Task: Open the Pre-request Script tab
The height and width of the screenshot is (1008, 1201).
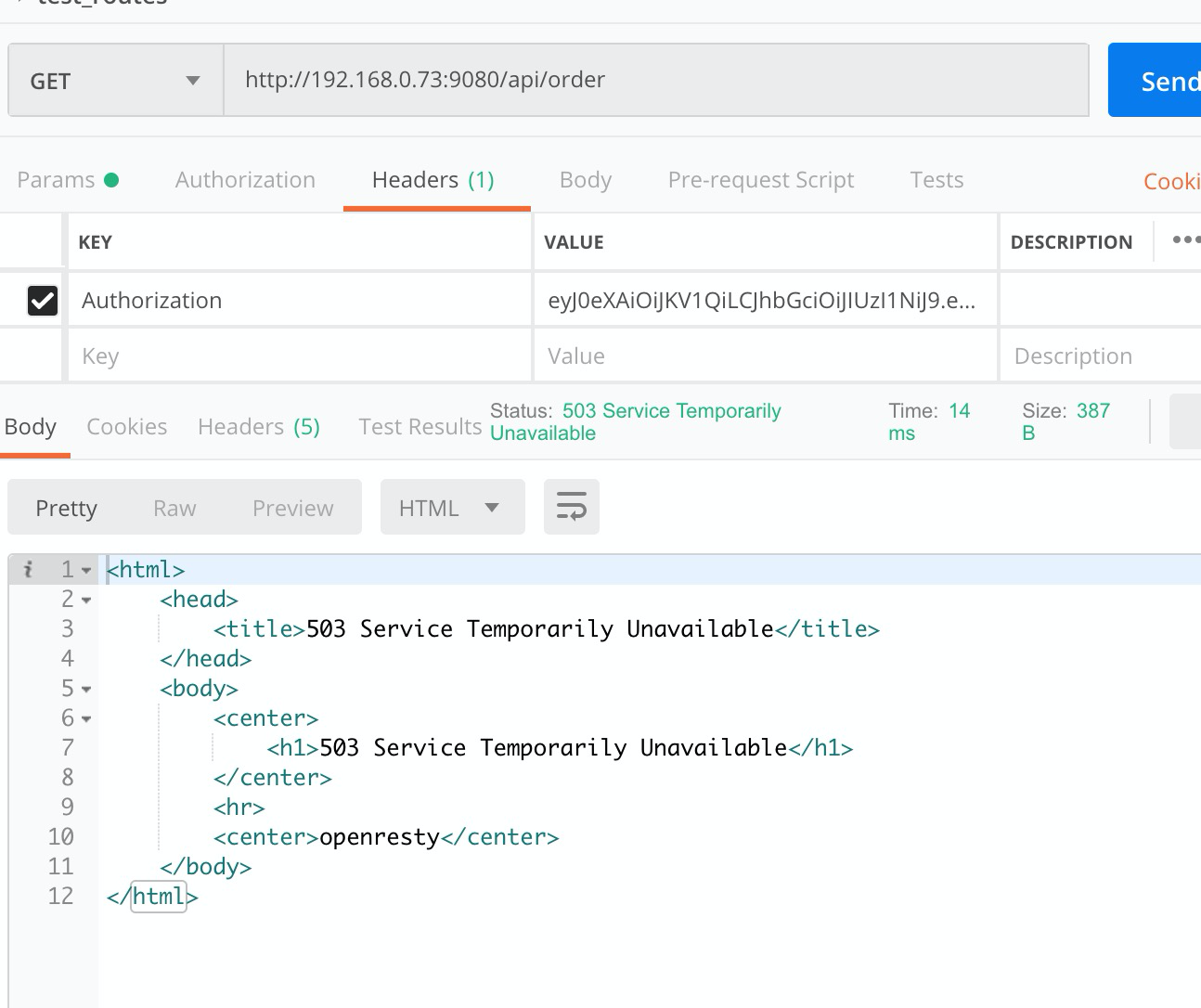Action: (x=760, y=179)
